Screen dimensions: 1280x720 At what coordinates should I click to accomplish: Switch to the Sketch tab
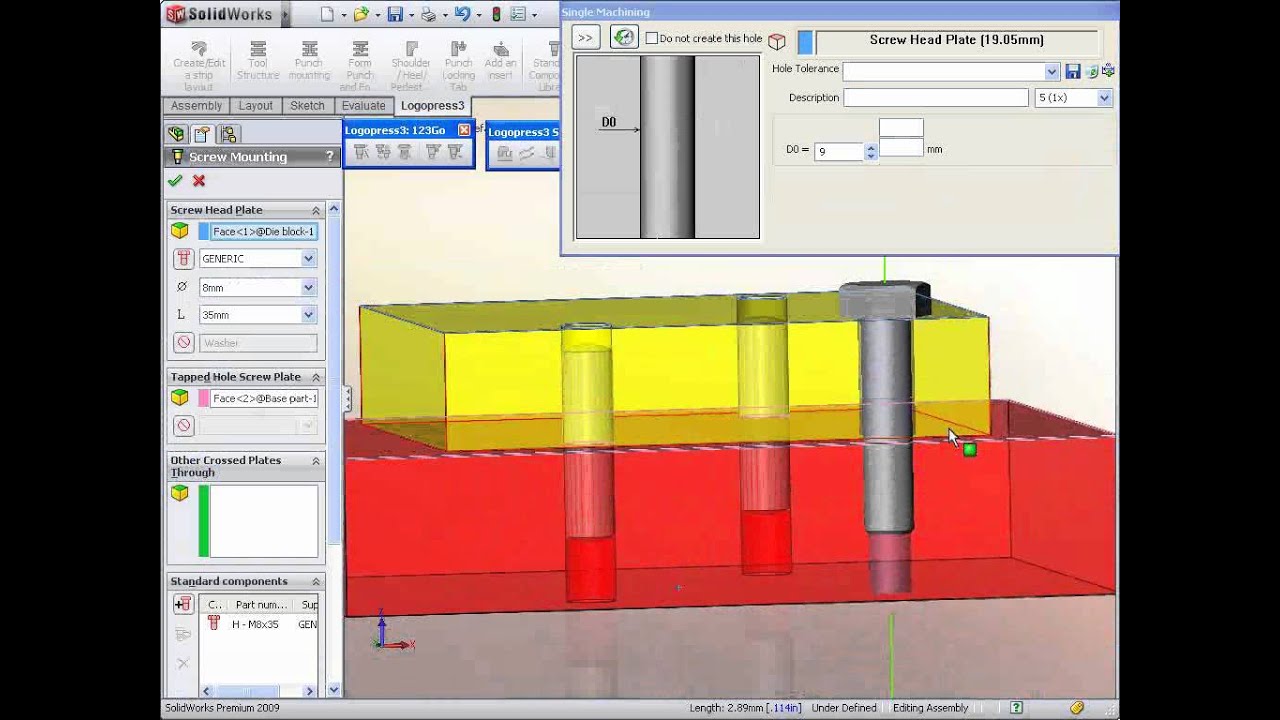tap(307, 106)
